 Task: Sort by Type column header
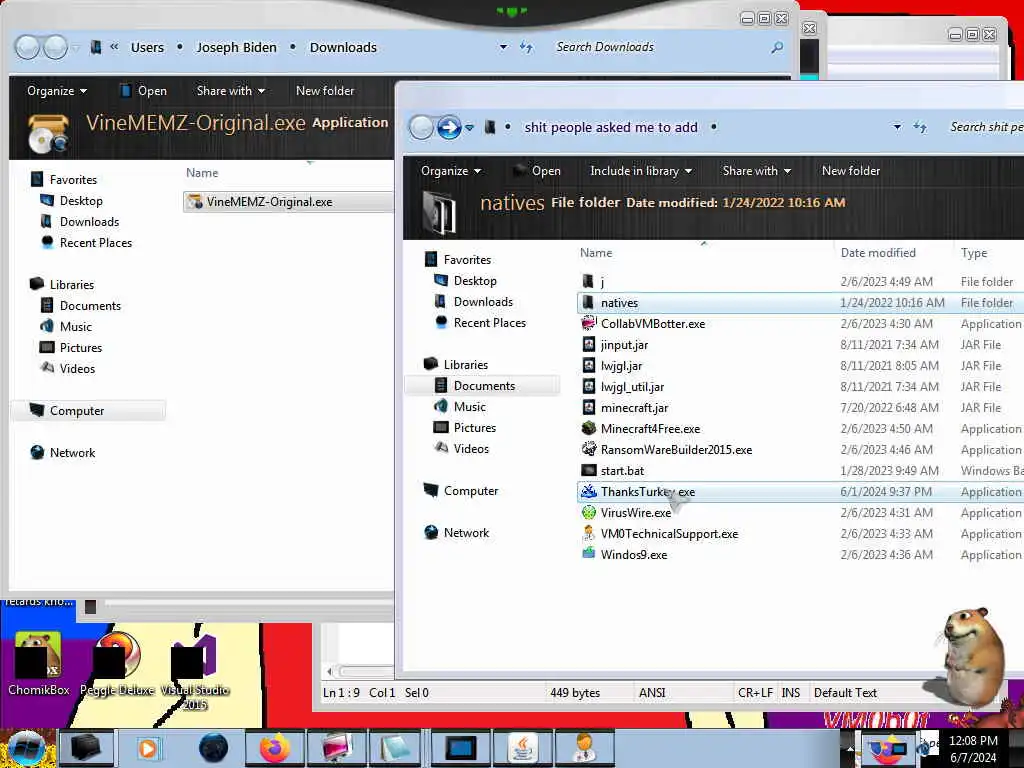(974, 253)
